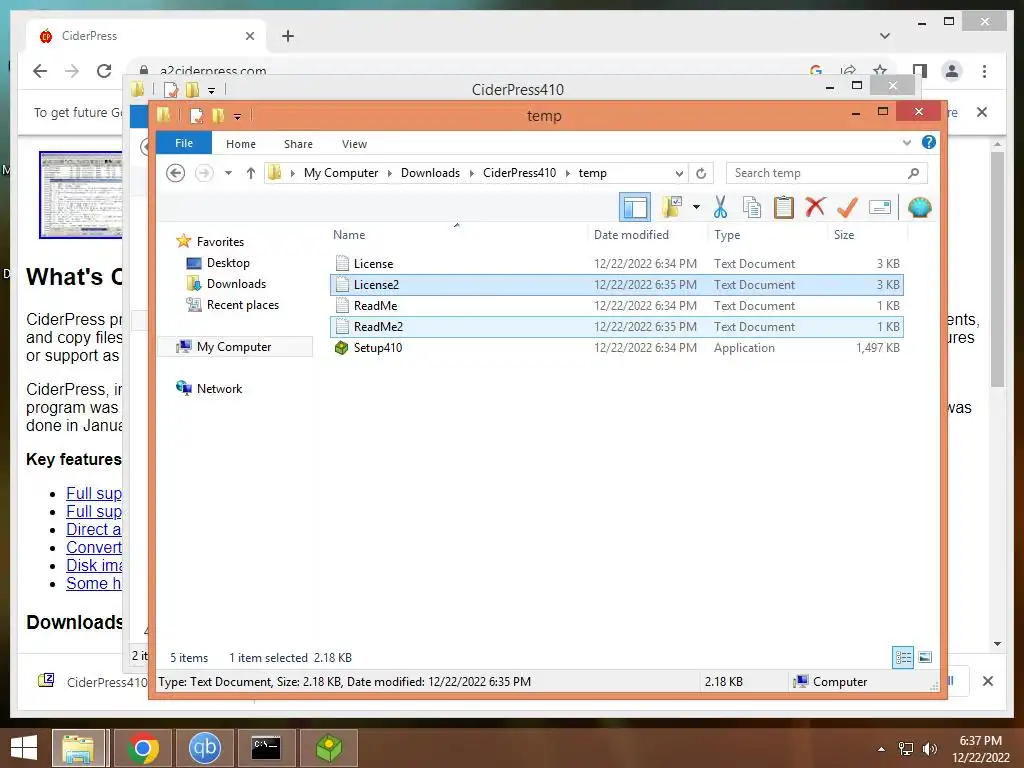Viewport: 1024px width, 768px height.
Task: Click Chrome back arrow button
Action: coord(40,71)
